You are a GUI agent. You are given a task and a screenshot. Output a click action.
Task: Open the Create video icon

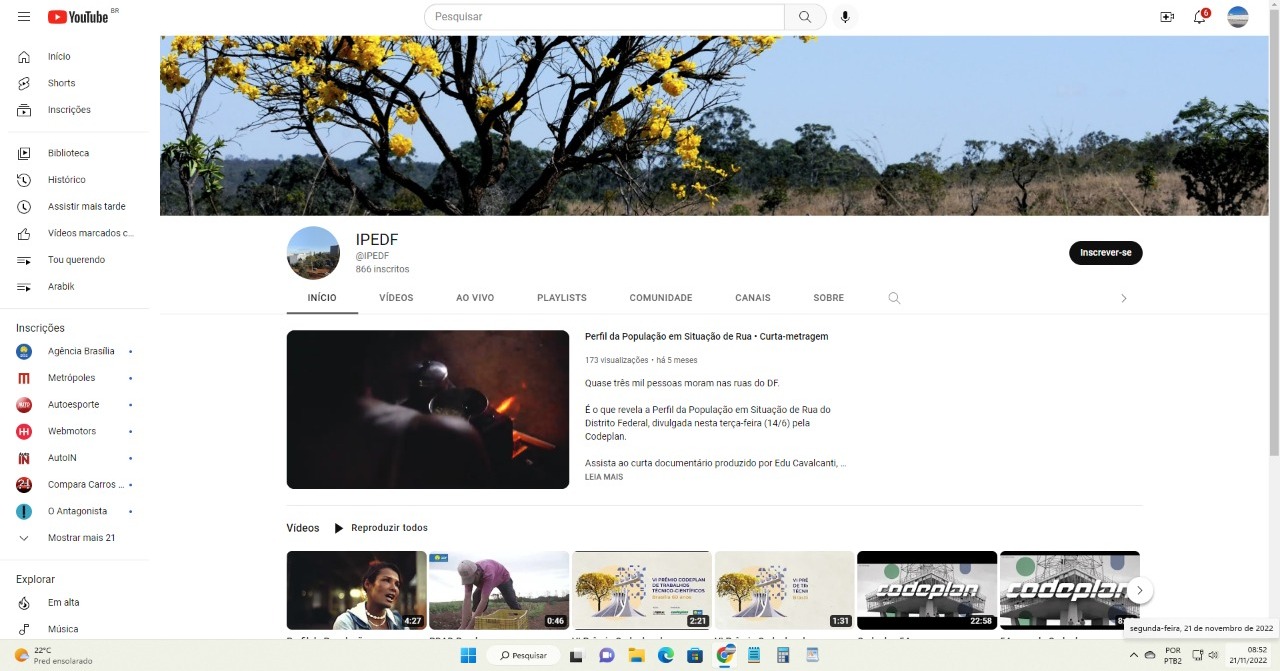[x=1167, y=16]
